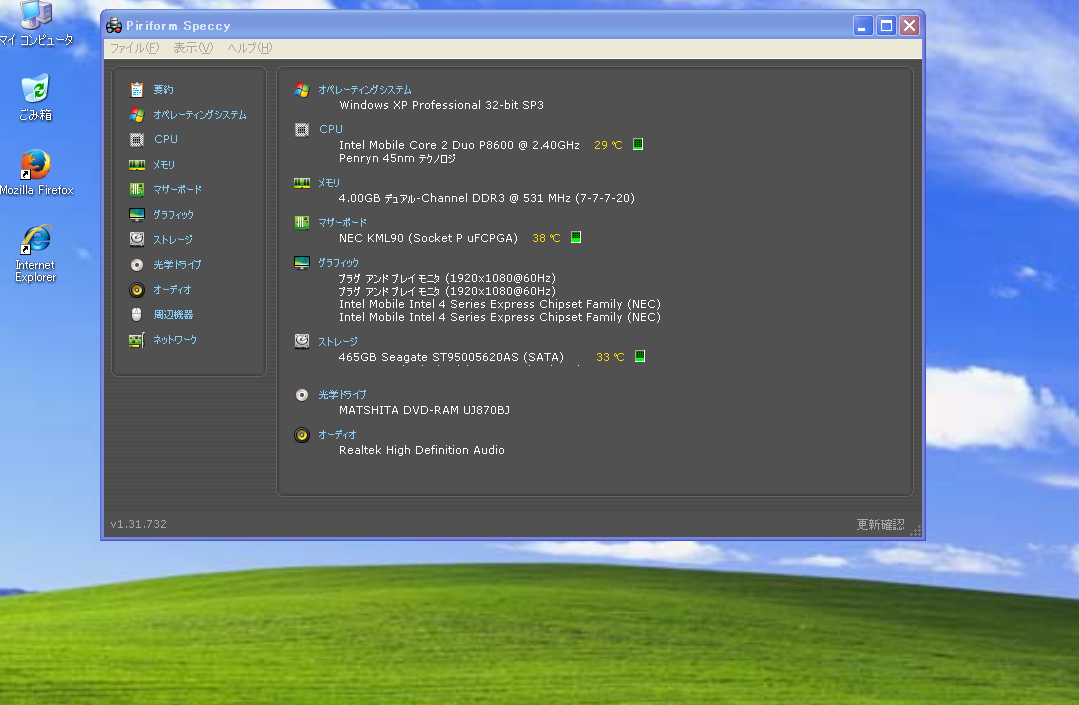Launch Mozilla Firefox from the desktop

[x=36, y=173]
